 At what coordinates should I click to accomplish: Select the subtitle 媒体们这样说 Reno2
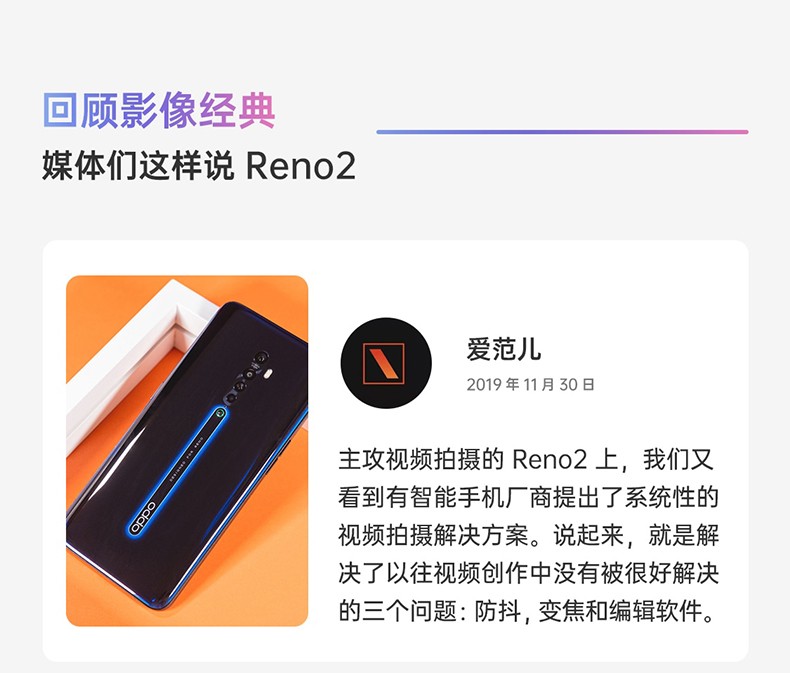(199, 166)
